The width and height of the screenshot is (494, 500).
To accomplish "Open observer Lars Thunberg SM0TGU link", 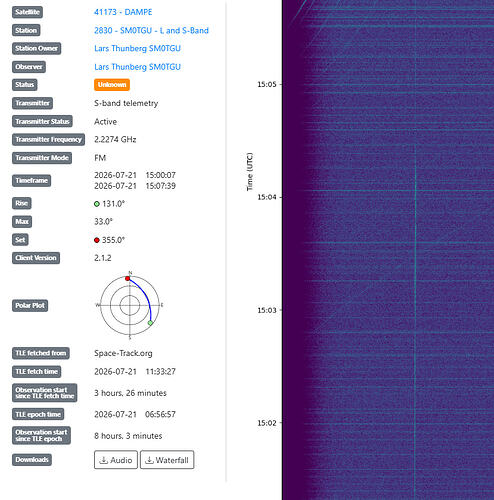I will pos(137,67).
